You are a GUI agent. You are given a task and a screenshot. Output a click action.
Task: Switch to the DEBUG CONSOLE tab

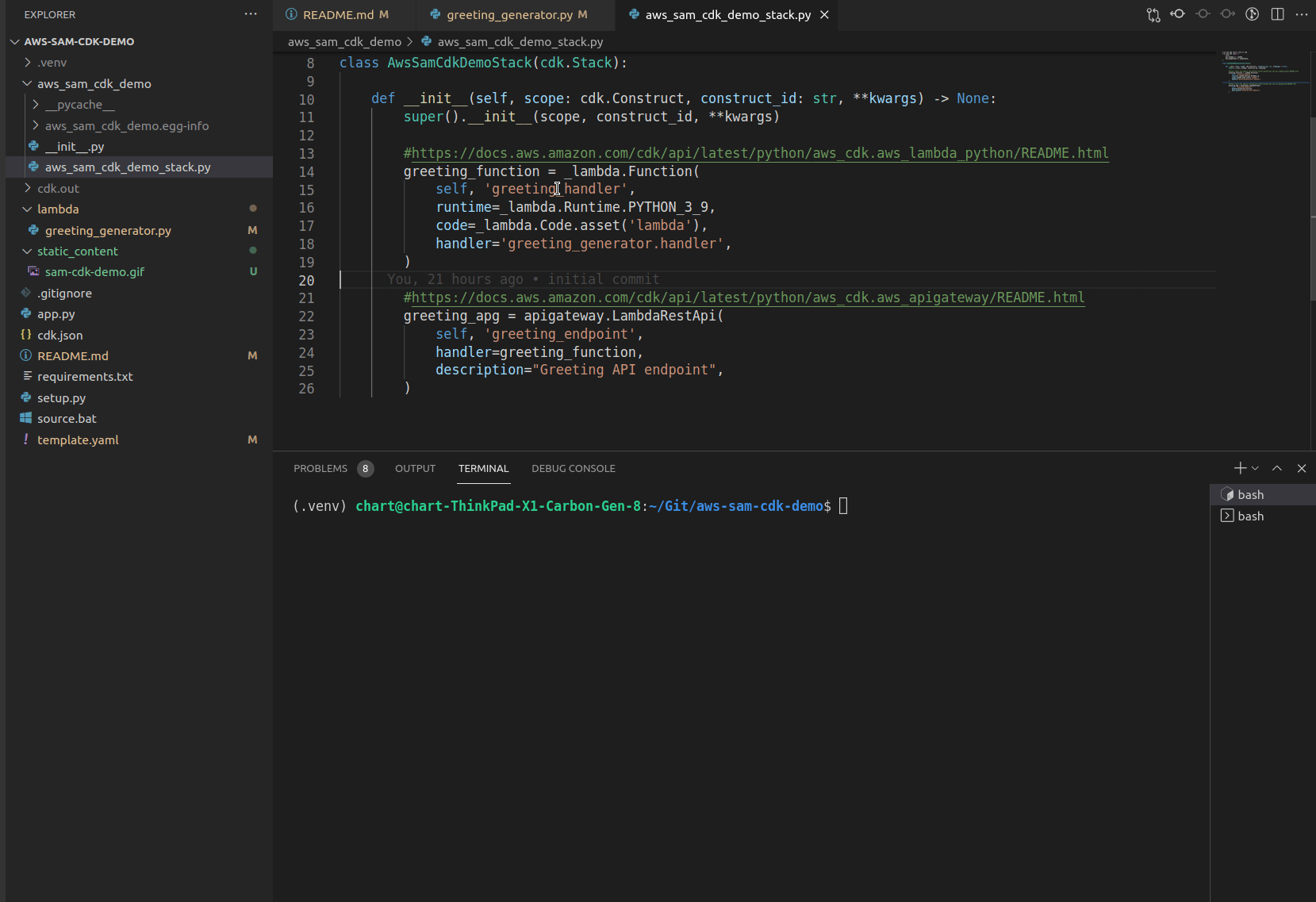coord(574,468)
